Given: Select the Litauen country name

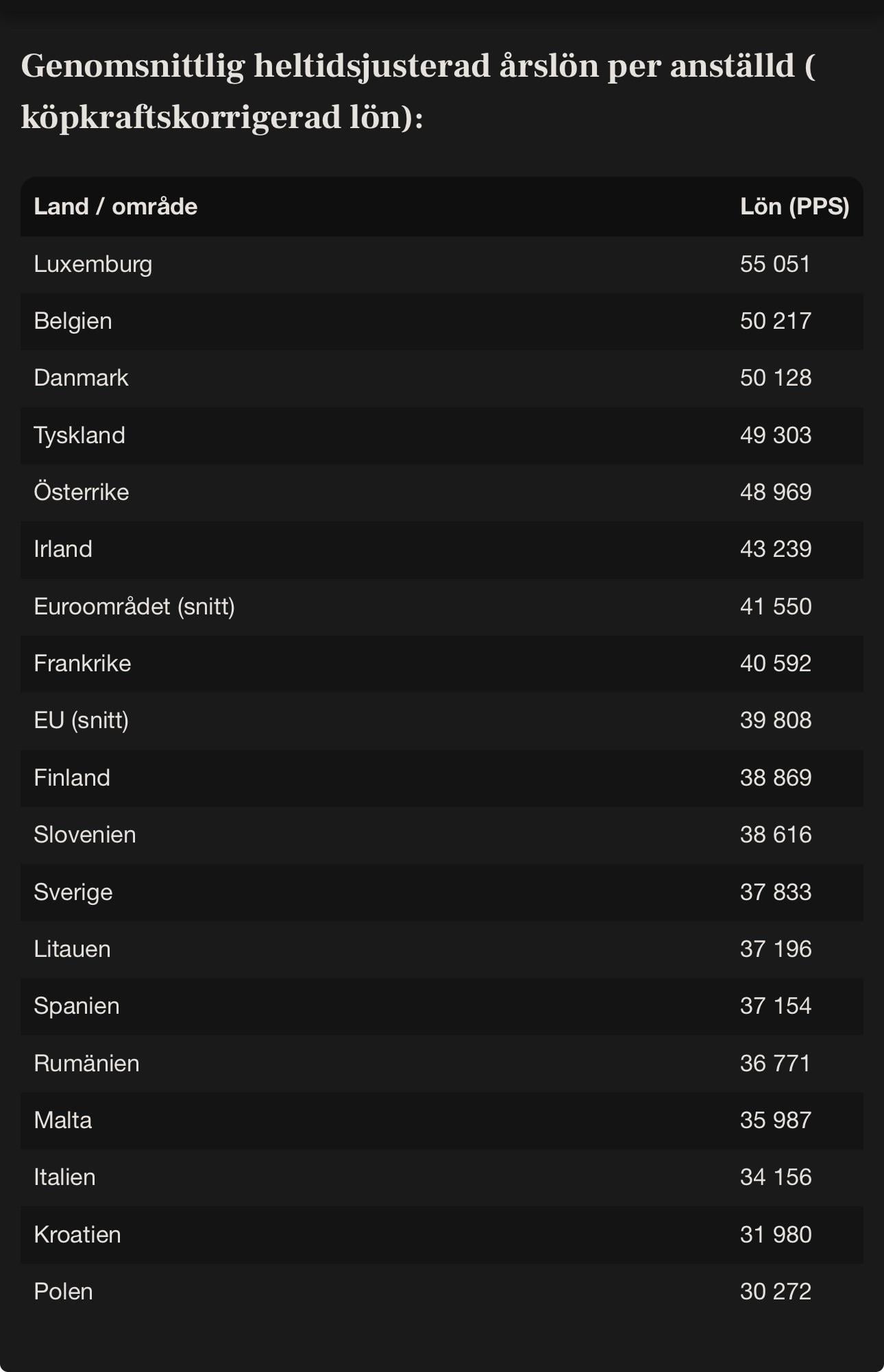Looking at the screenshot, I should click(72, 949).
